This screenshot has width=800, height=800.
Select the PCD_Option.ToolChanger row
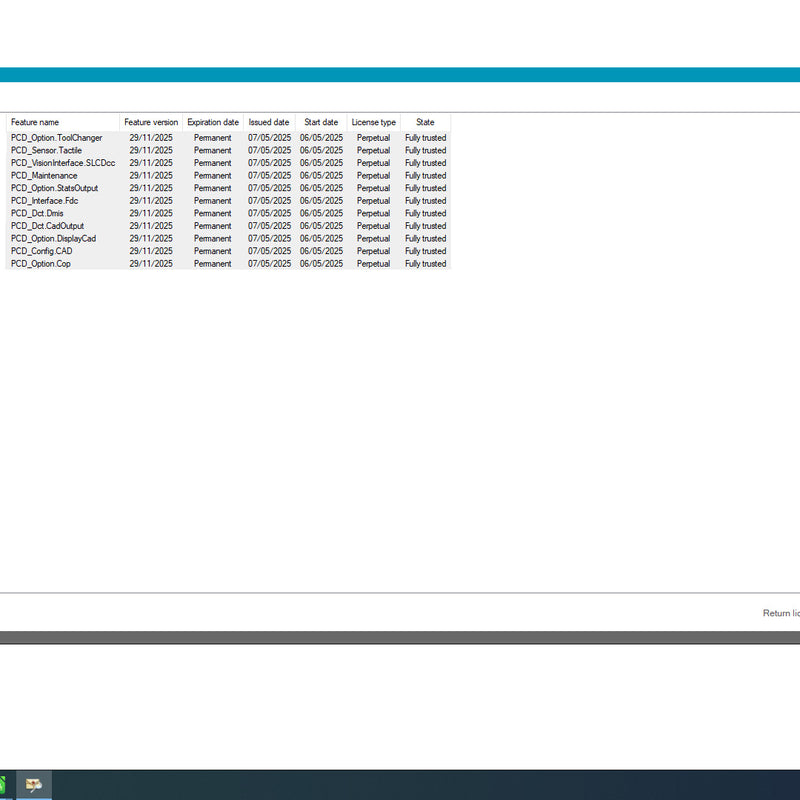click(x=57, y=138)
